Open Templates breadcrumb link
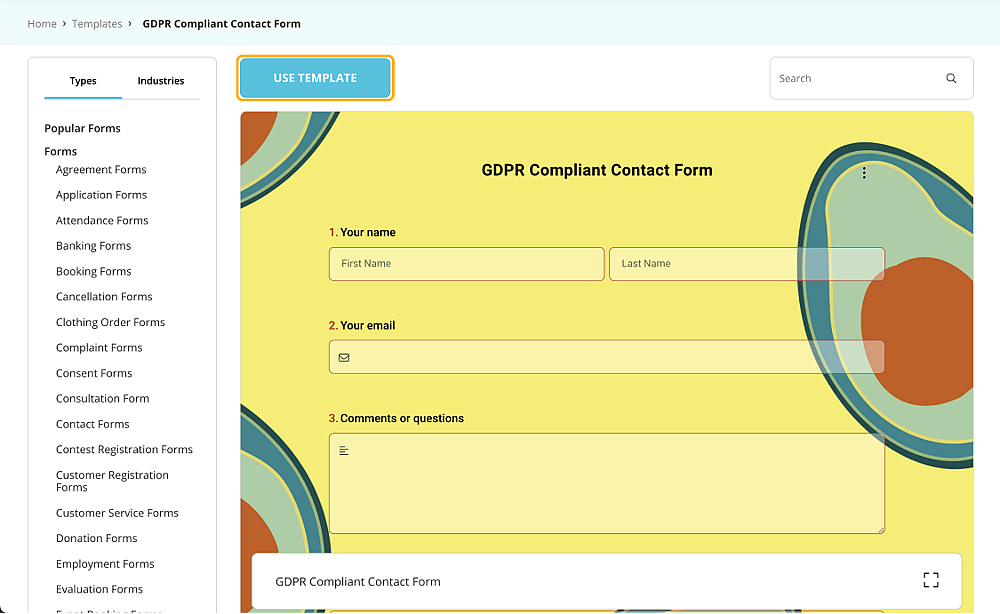1000x614 pixels. (97, 24)
